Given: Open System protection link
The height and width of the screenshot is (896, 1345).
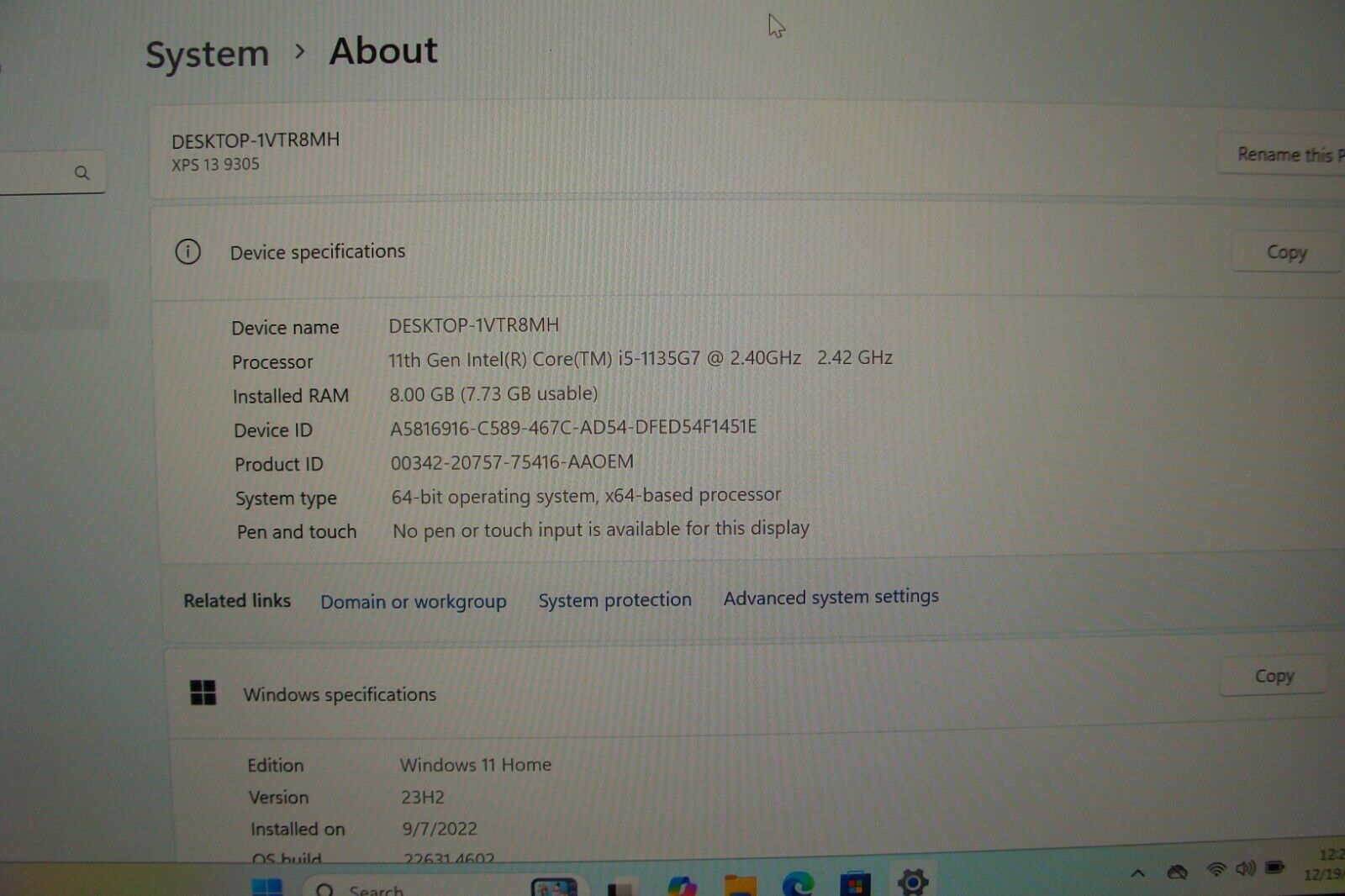Looking at the screenshot, I should [x=614, y=600].
